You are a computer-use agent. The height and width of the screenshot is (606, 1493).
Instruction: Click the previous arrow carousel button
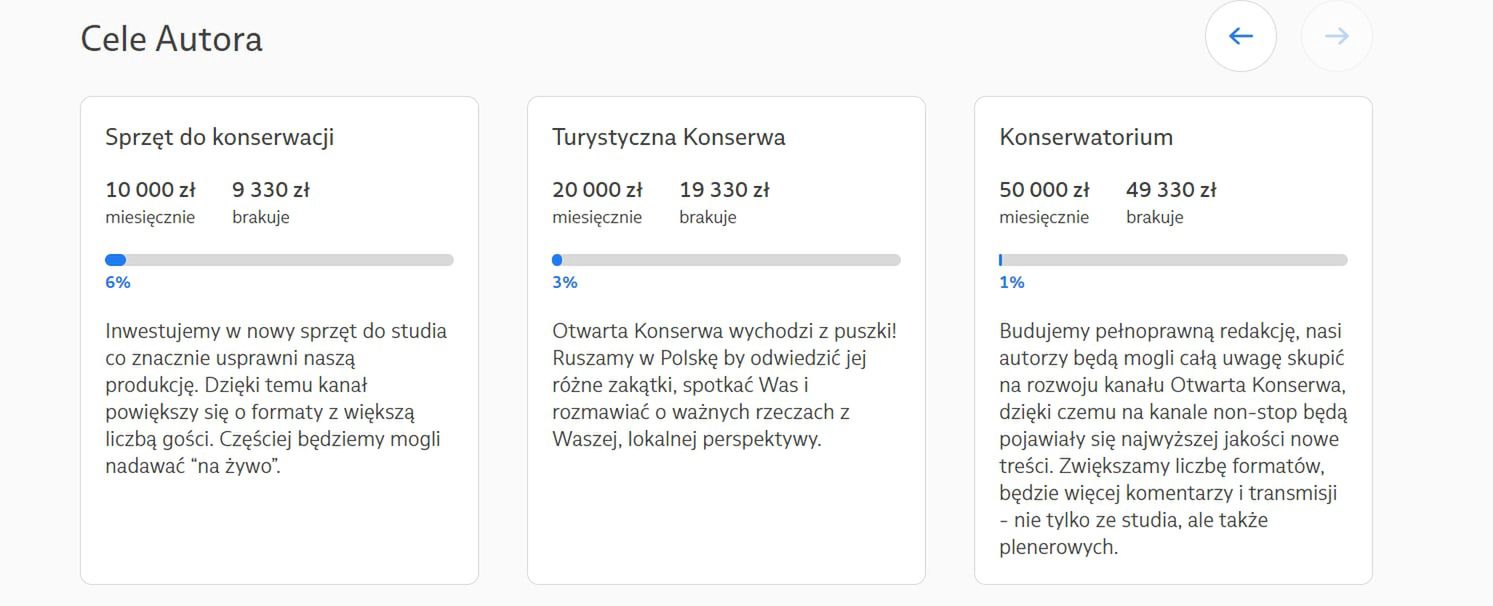pos(1240,37)
